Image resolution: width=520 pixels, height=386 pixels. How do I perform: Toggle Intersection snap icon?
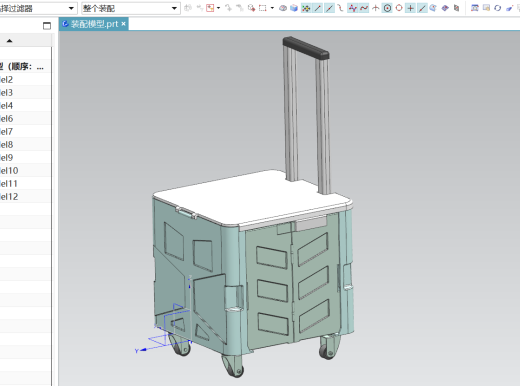376,8
